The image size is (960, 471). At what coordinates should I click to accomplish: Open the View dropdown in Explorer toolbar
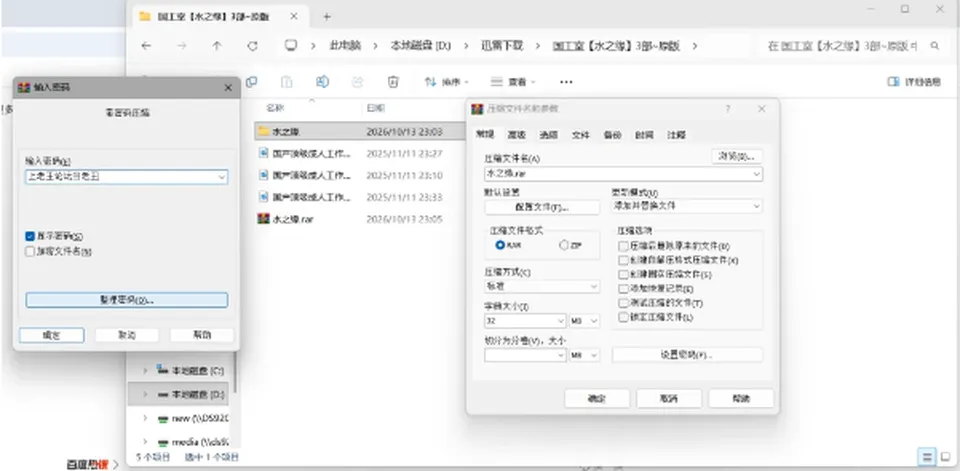click(513, 81)
